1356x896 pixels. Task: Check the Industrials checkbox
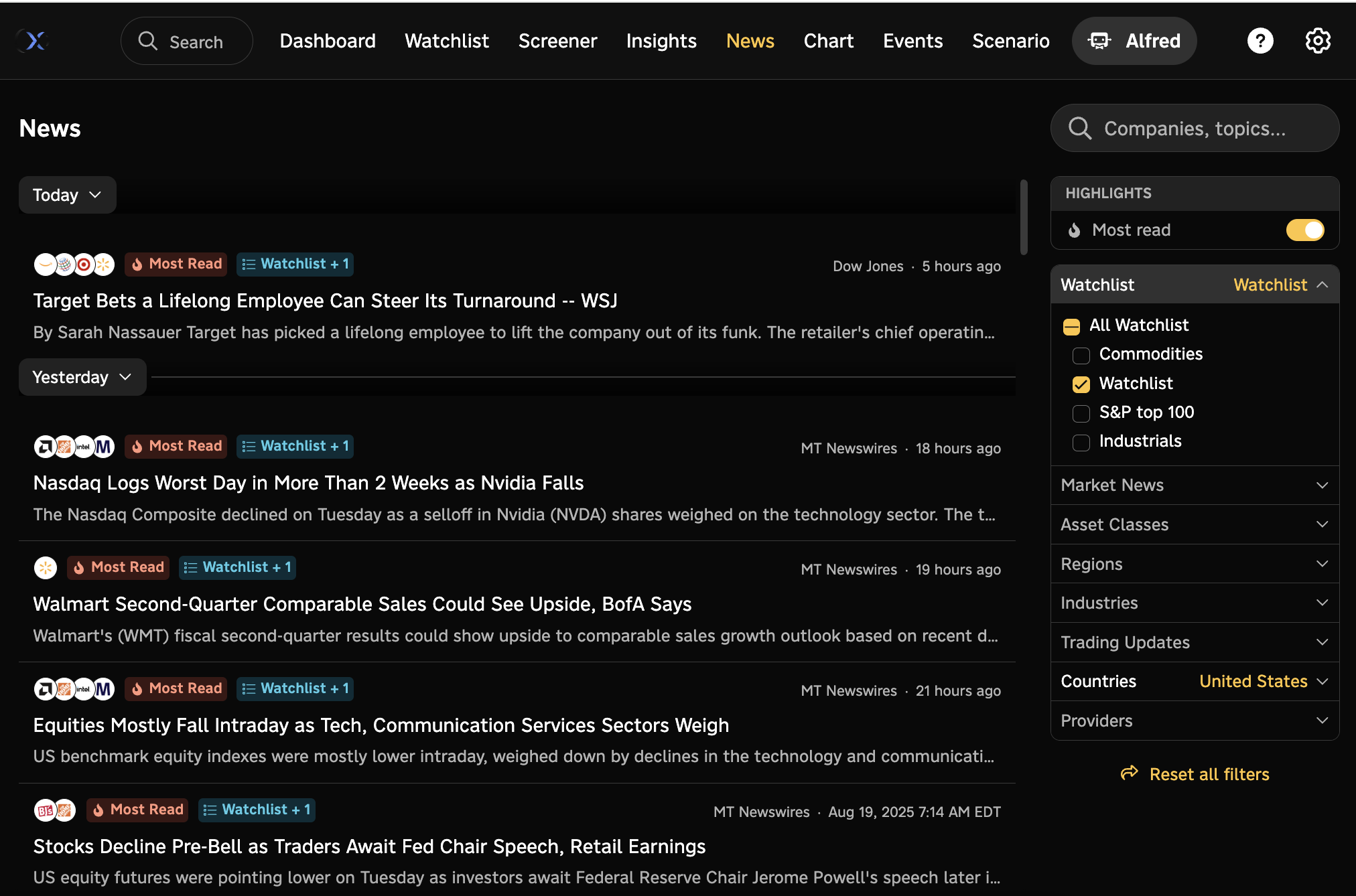1081,443
